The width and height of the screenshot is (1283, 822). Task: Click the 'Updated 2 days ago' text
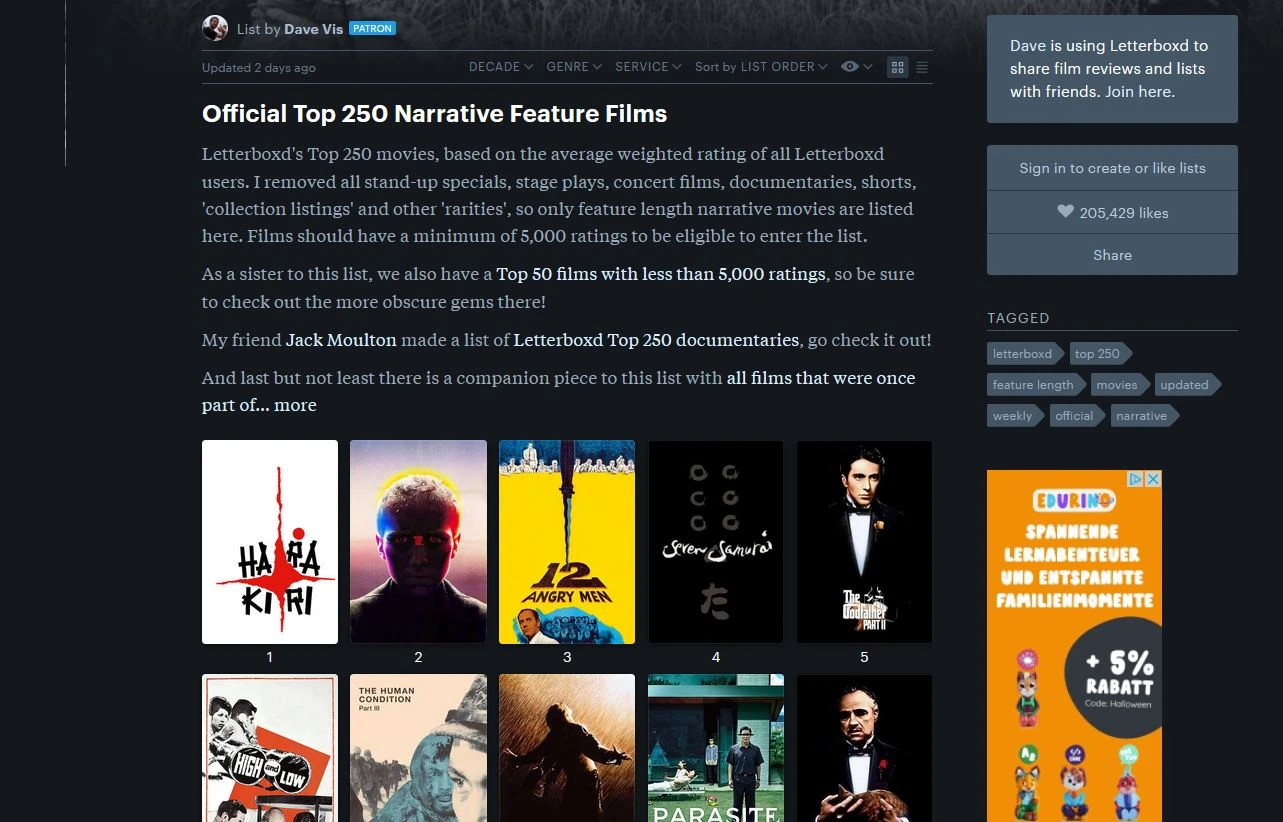click(x=259, y=68)
